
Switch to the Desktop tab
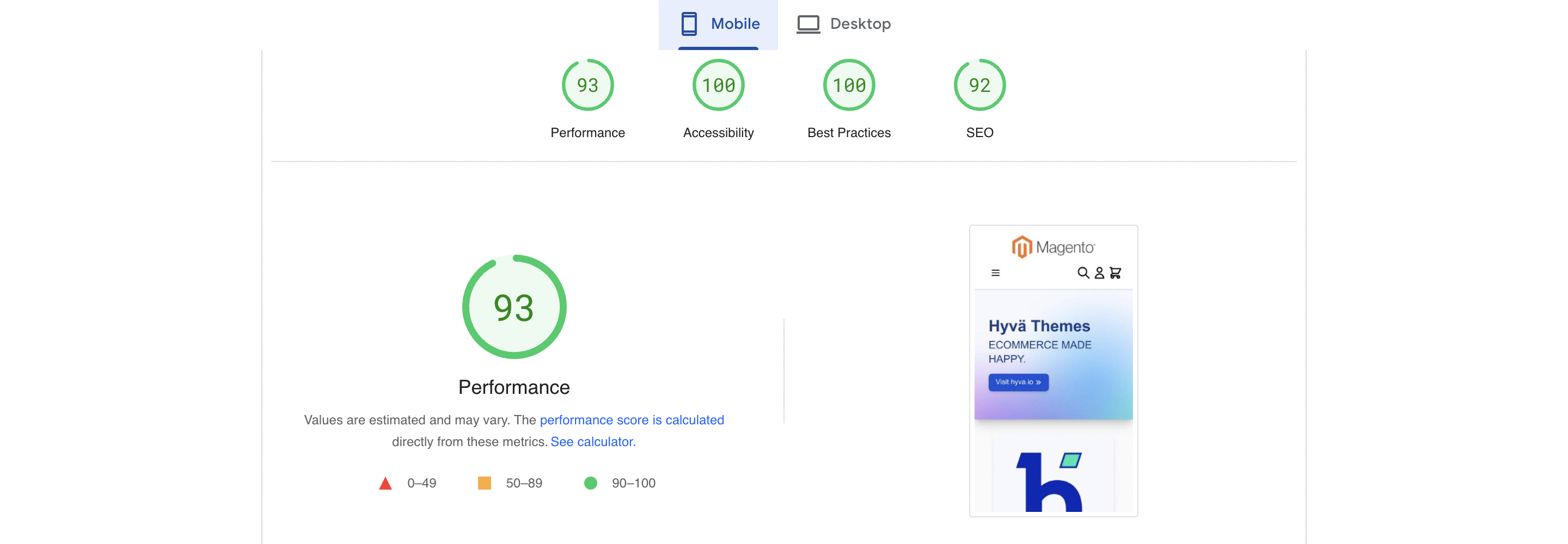pos(860,23)
